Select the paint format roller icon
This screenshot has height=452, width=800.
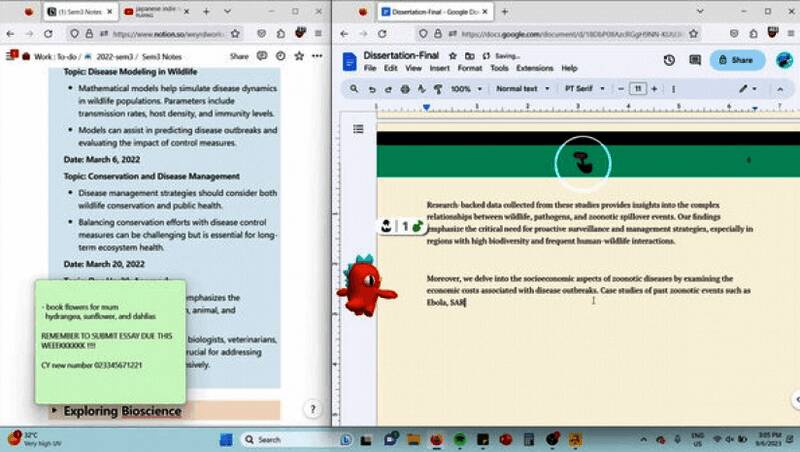[437, 89]
